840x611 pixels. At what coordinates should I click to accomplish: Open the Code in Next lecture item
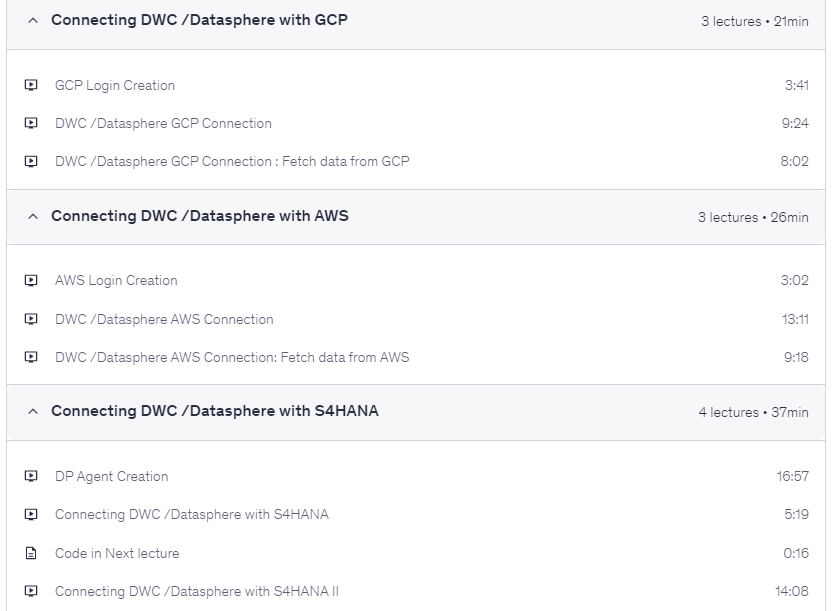point(117,553)
